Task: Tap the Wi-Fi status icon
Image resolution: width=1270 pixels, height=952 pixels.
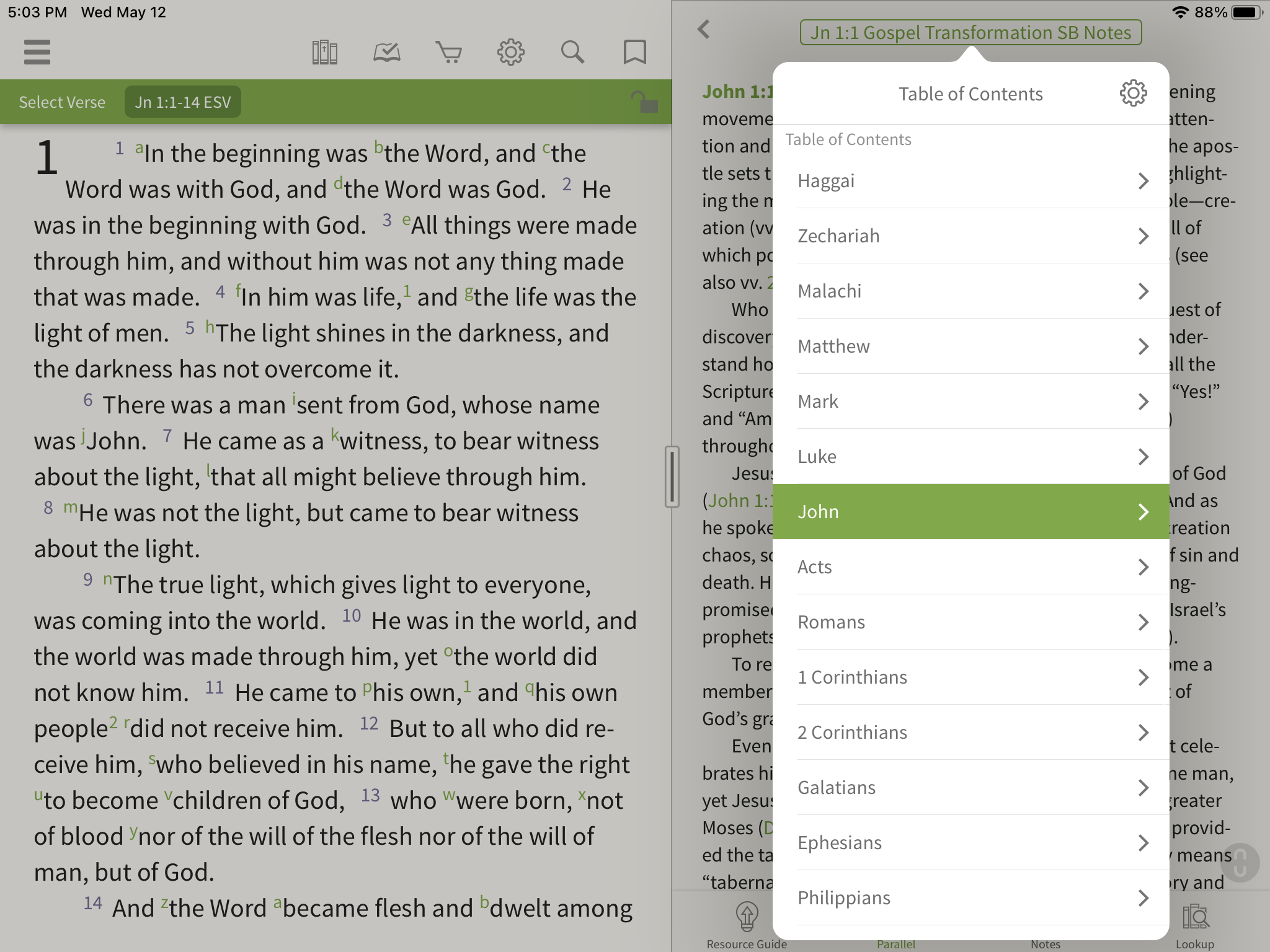Action: [1181, 12]
